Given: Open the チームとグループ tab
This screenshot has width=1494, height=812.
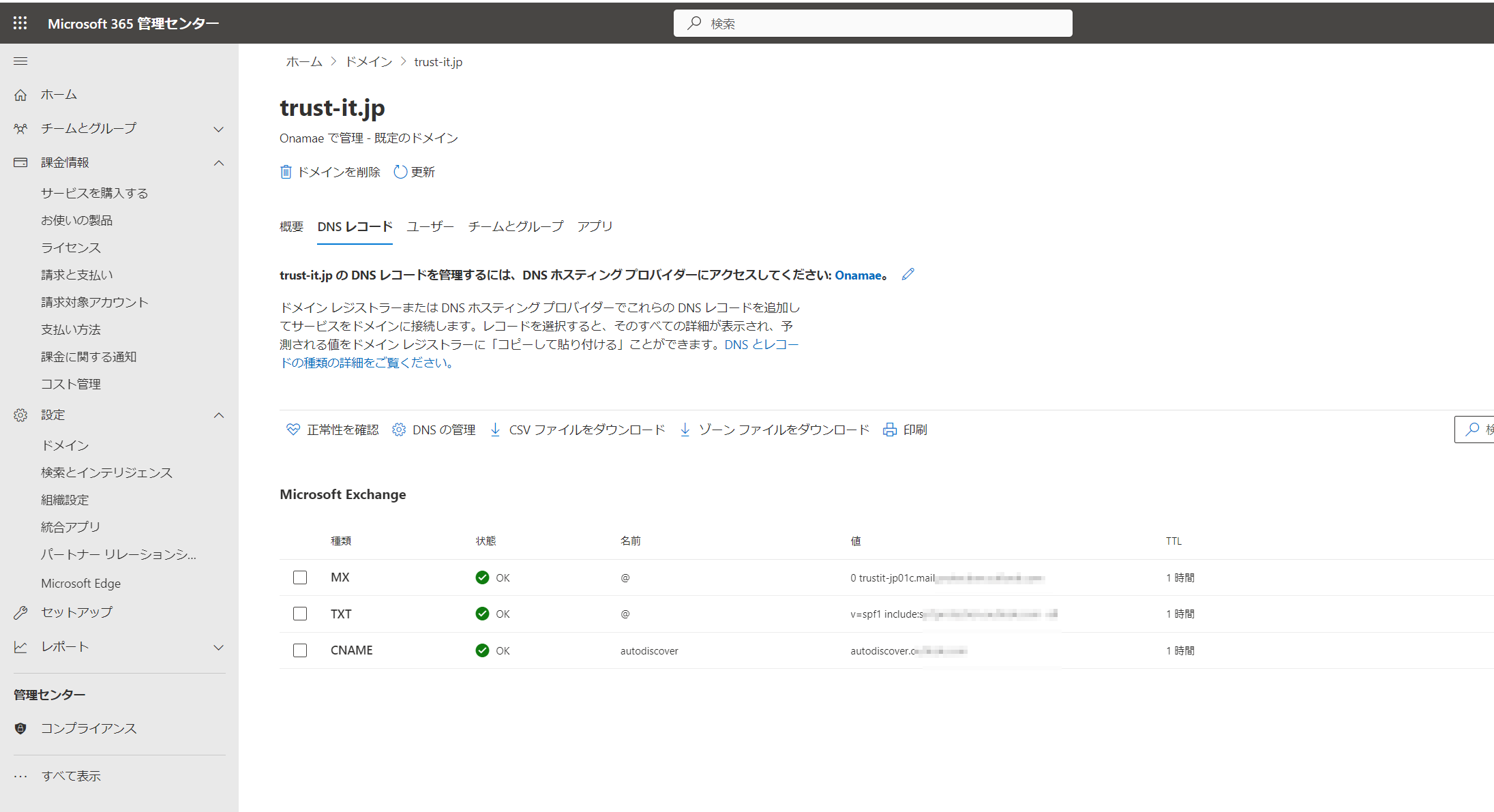Looking at the screenshot, I should (516, 226).
